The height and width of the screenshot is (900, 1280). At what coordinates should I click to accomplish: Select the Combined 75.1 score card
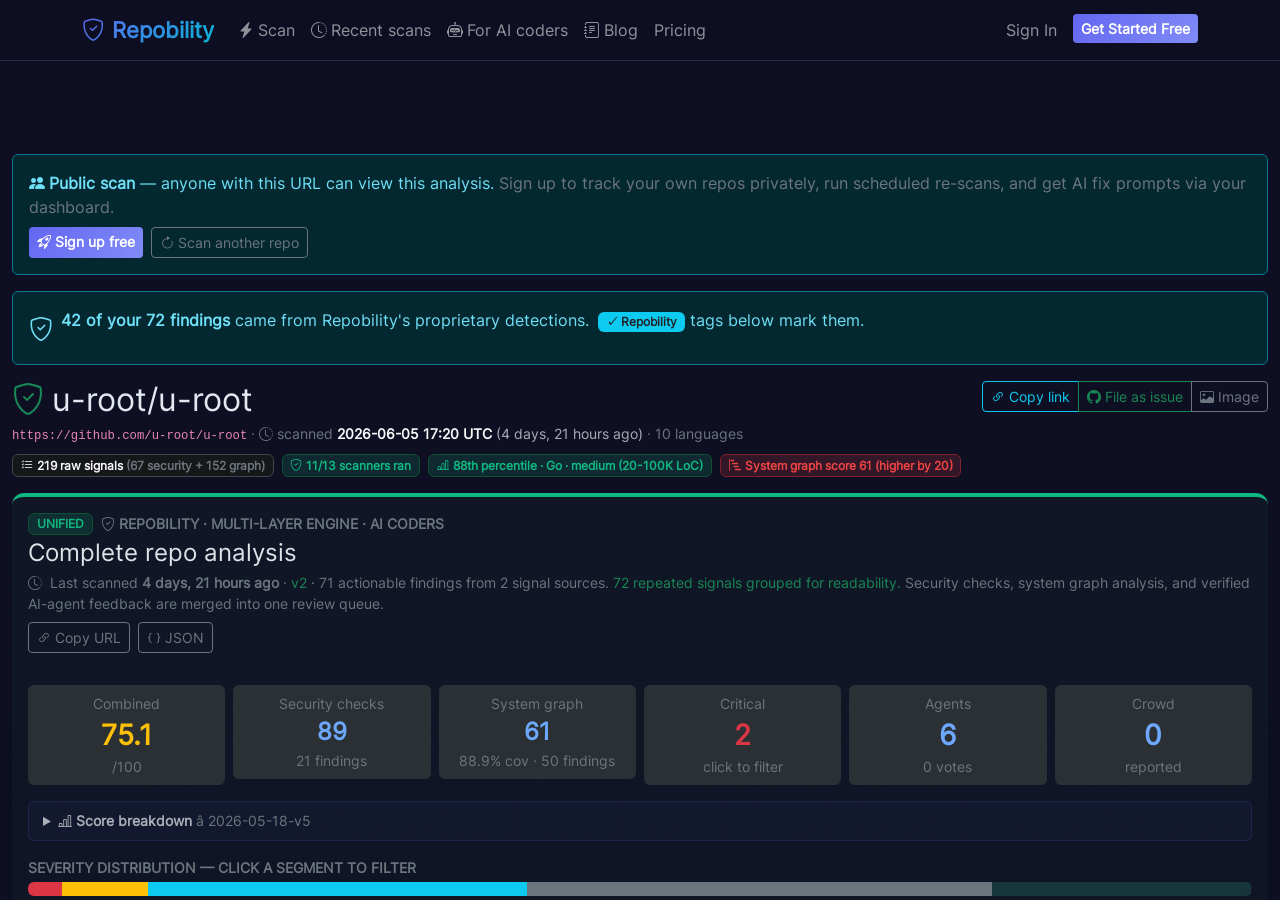(x=126, y=735)
